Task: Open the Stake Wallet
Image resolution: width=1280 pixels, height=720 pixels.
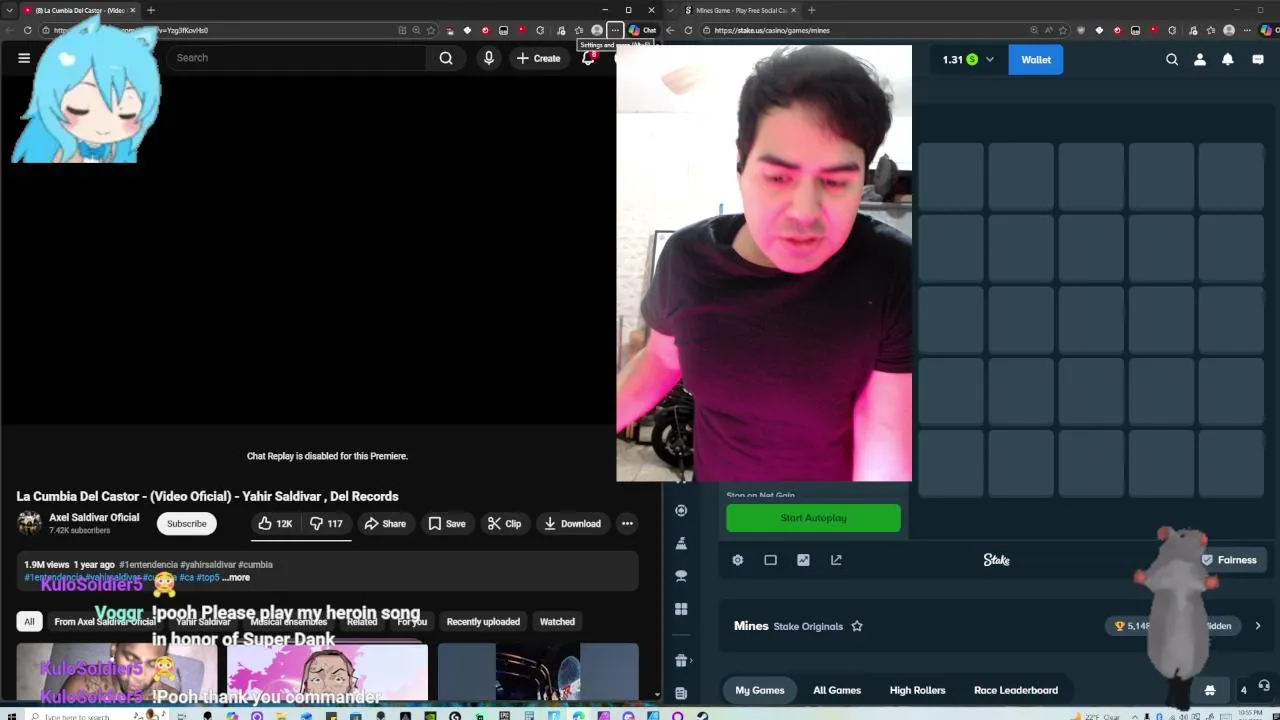Action: tap(1036, 60)
